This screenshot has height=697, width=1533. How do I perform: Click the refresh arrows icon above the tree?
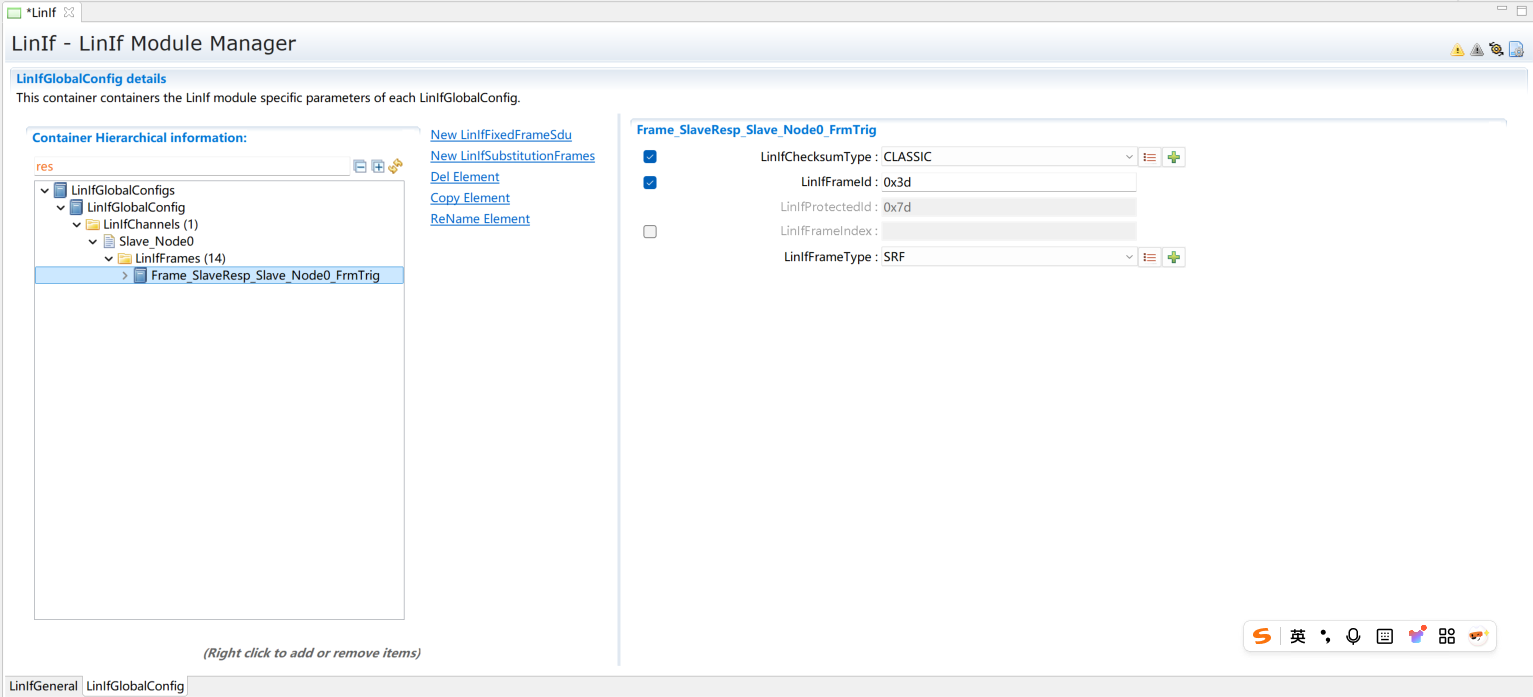click(395, 167)
